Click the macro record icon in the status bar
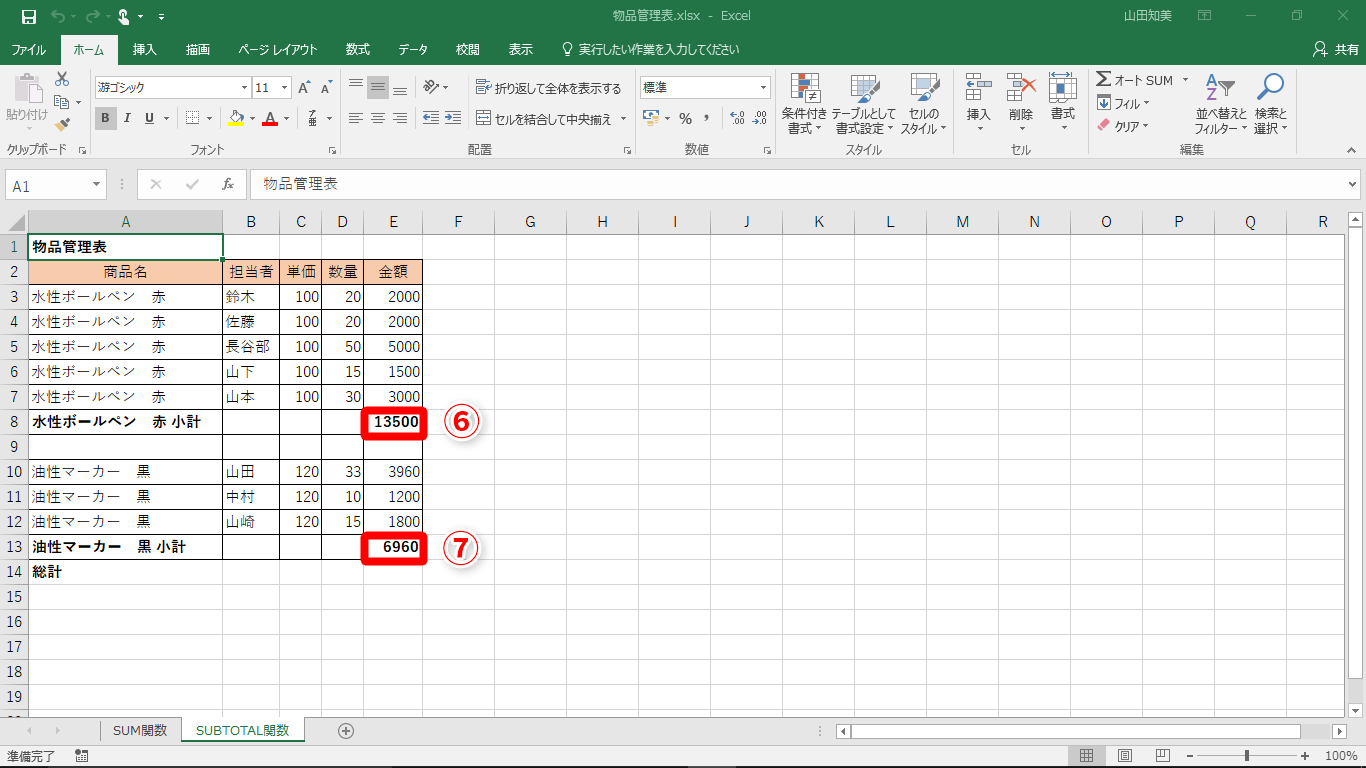 pyautogui.click(x=81, y=756)
